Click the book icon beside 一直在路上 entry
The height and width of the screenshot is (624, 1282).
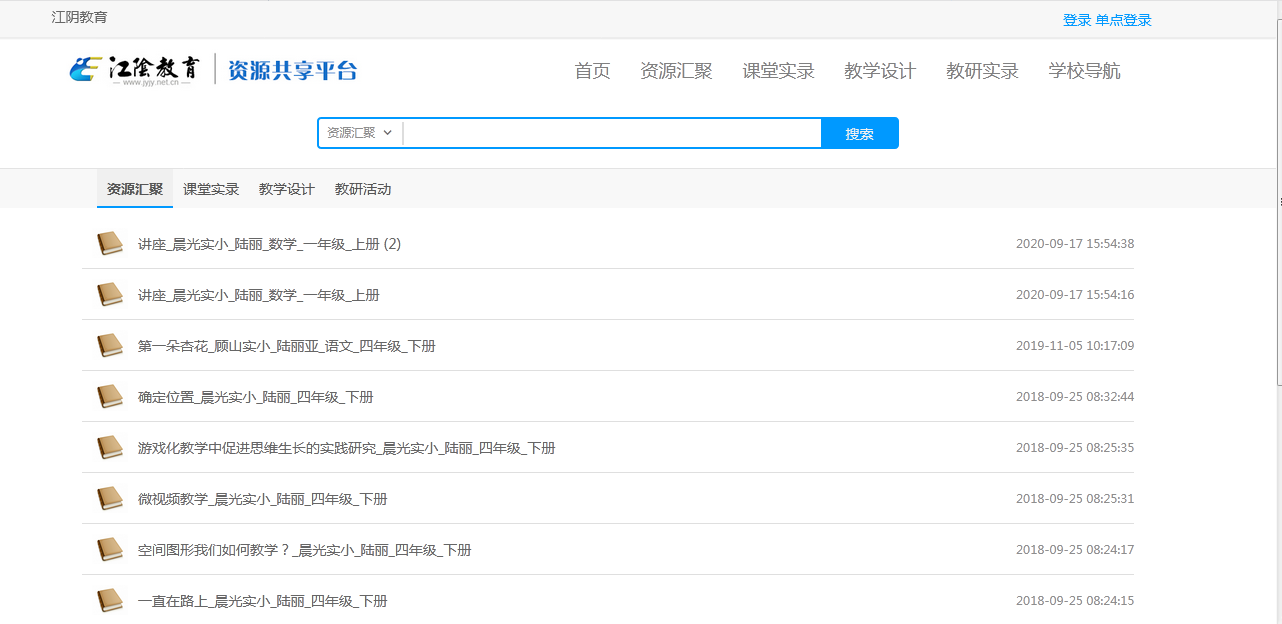[x=109, y=601]
